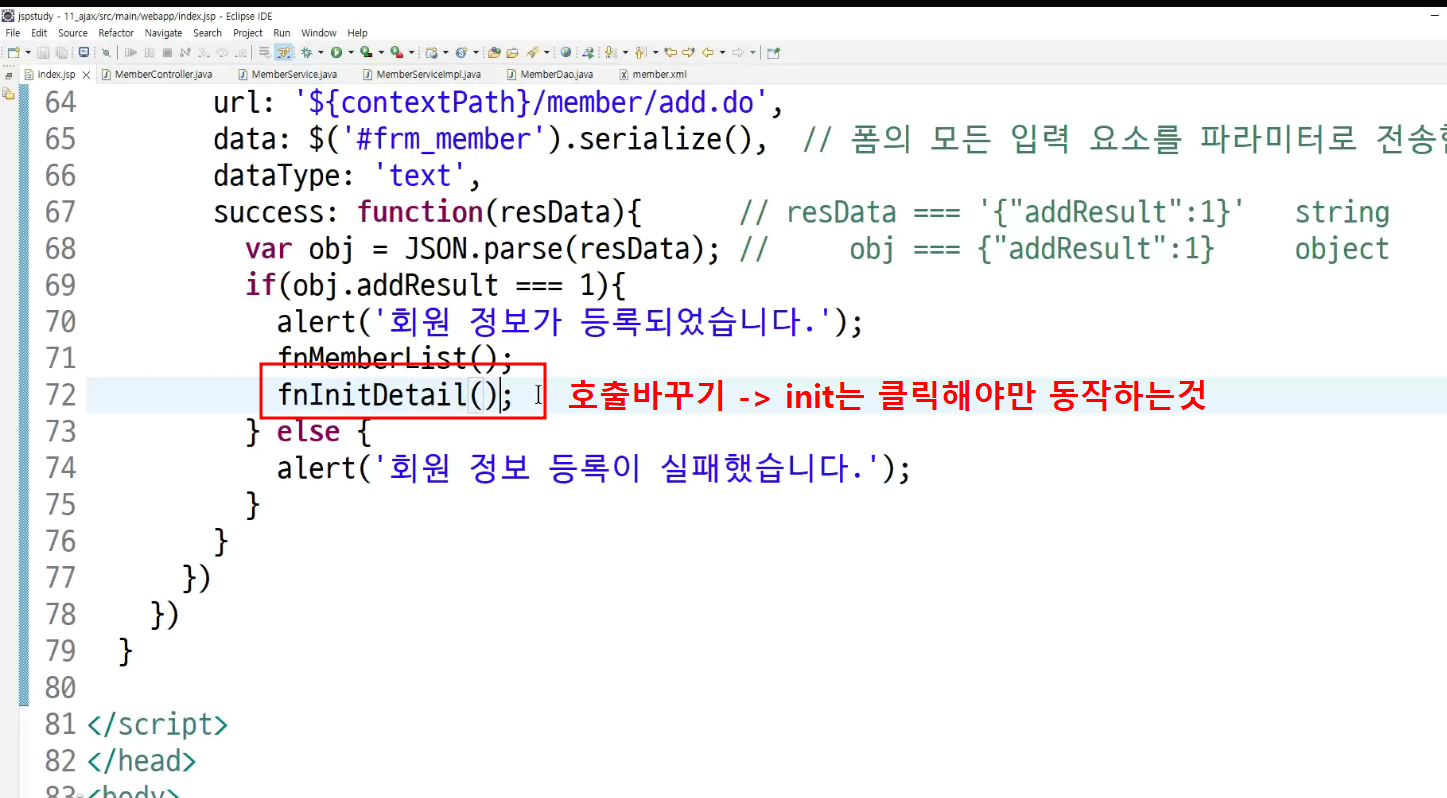
Task: Open the Next Annotation dropdown arrow
Action: (625, 52)
